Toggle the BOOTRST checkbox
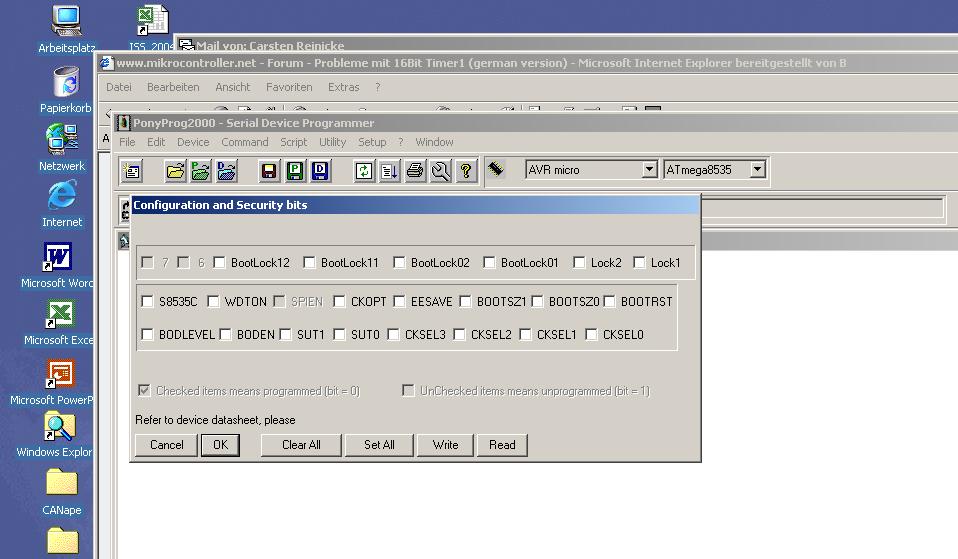 click(609, 301)
